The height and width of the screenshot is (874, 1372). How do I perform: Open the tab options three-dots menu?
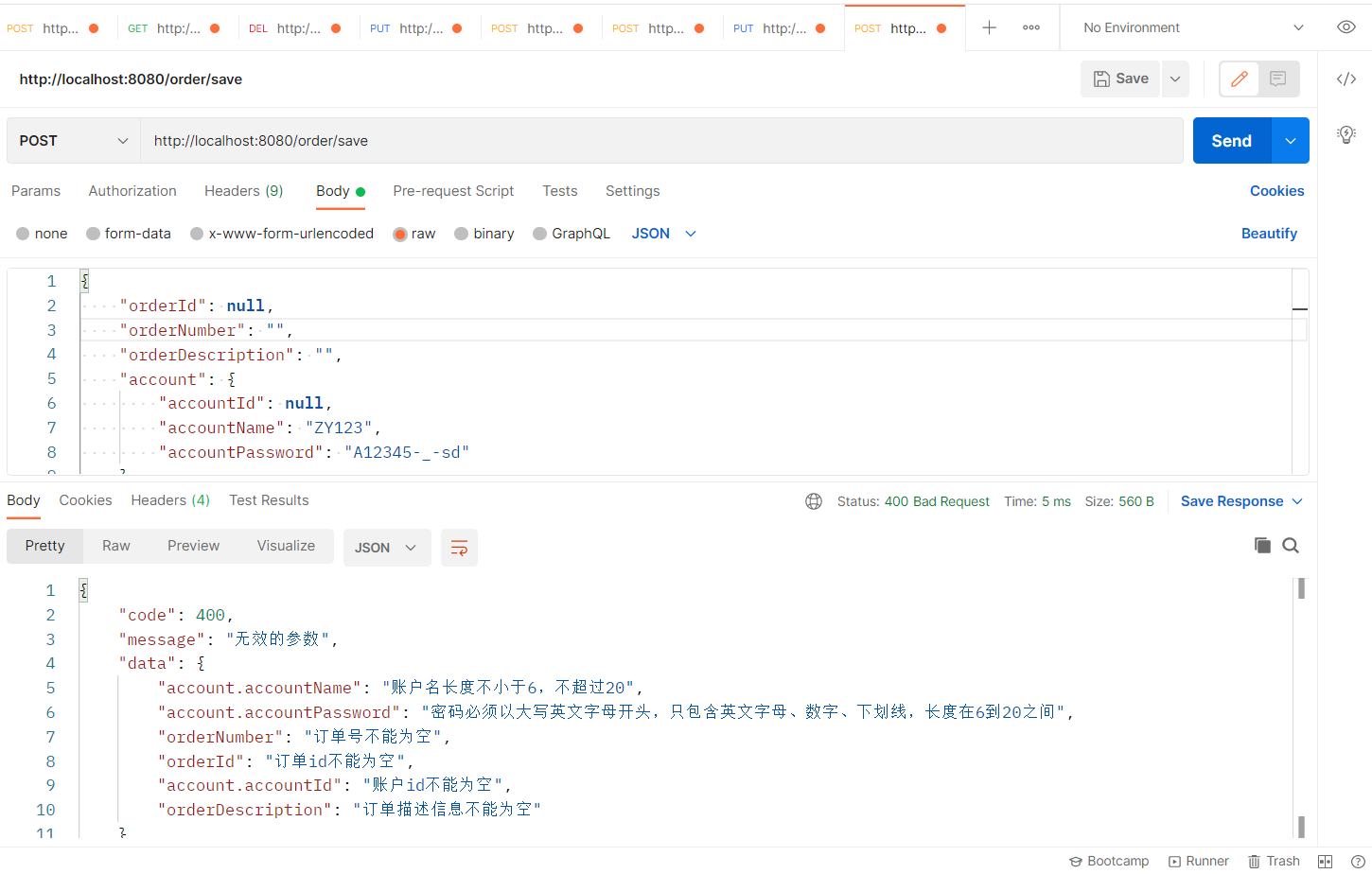[x=1031, y=27]
